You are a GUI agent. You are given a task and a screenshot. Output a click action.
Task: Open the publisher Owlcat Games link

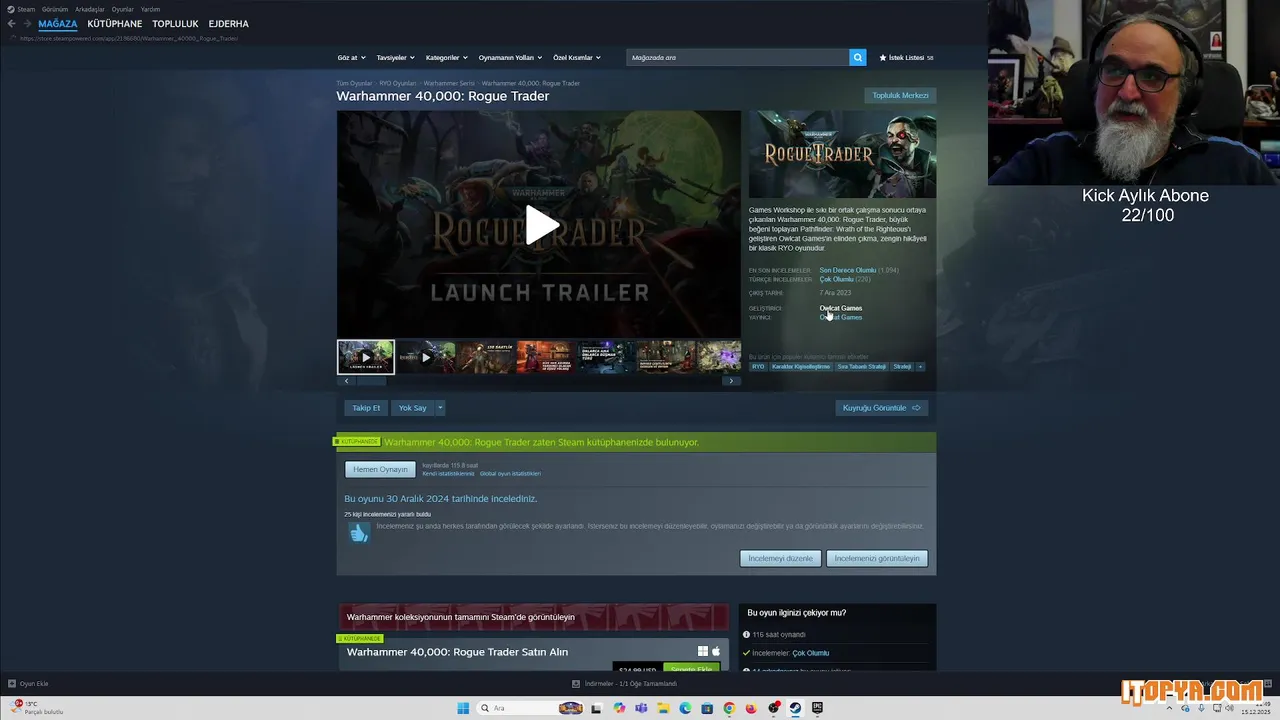tap(840, 317)
